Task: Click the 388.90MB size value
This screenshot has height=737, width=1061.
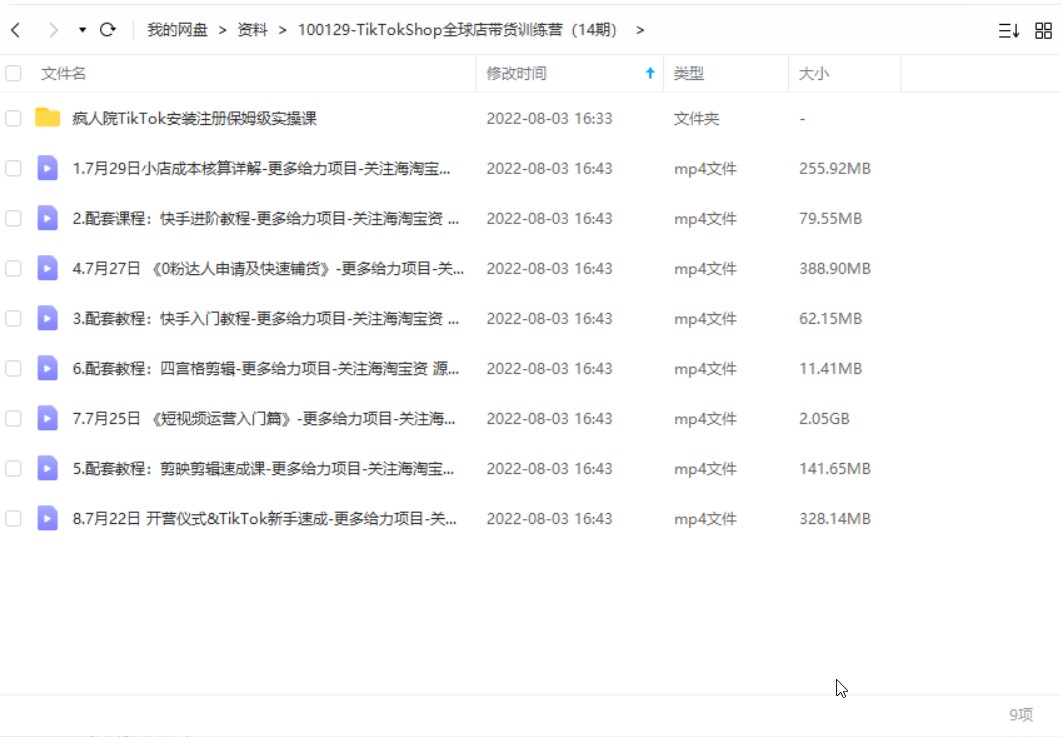Action: point(834,269)
